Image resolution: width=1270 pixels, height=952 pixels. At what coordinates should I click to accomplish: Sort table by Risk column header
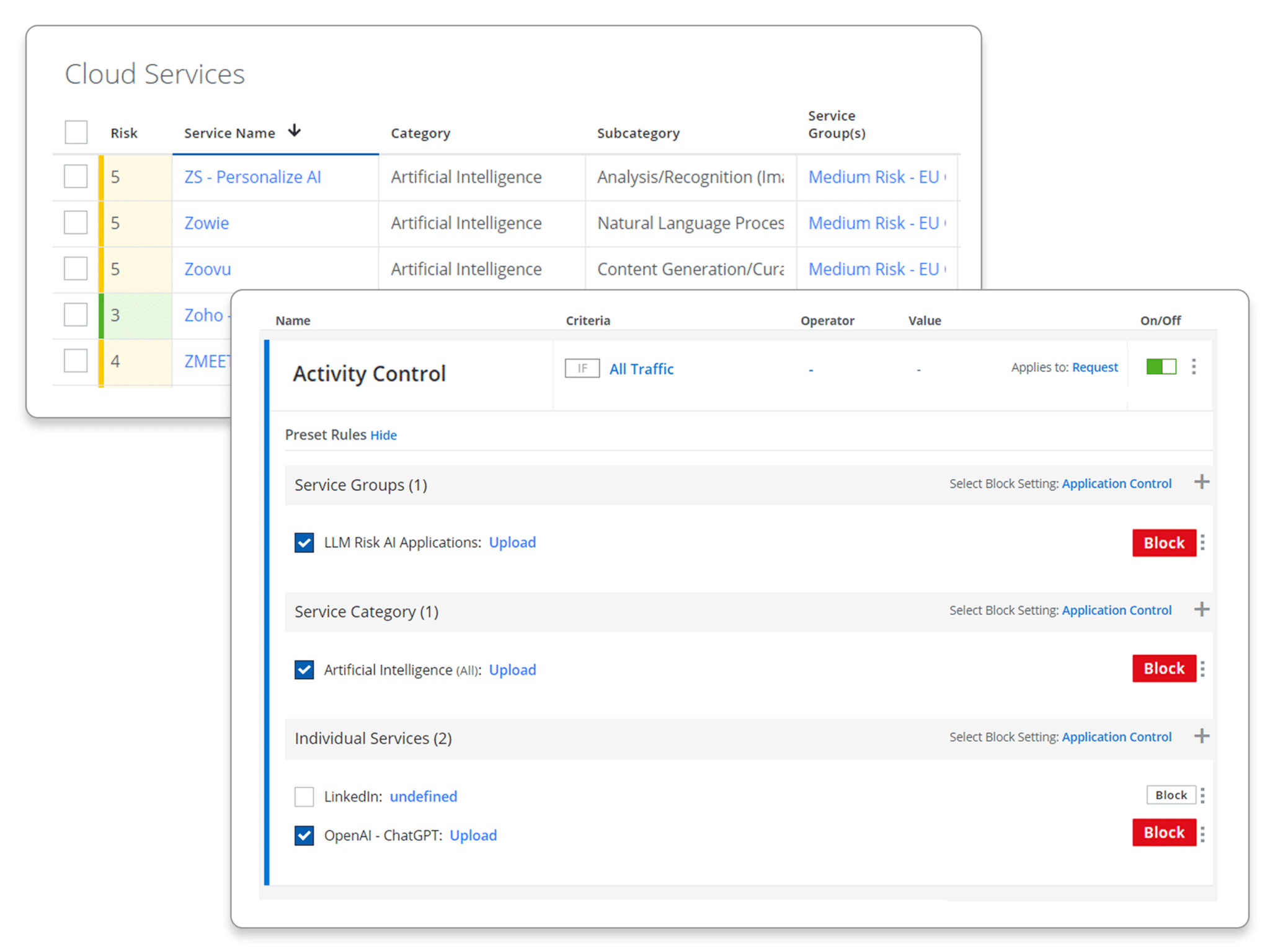pos(124,133)
